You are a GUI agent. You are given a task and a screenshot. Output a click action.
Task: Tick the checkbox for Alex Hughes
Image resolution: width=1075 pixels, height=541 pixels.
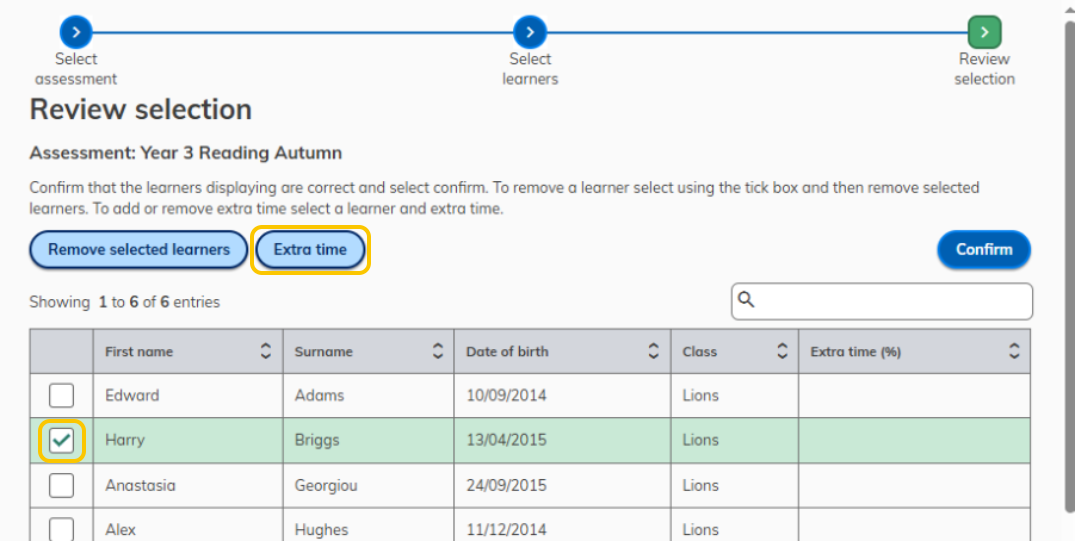(62, 529)
